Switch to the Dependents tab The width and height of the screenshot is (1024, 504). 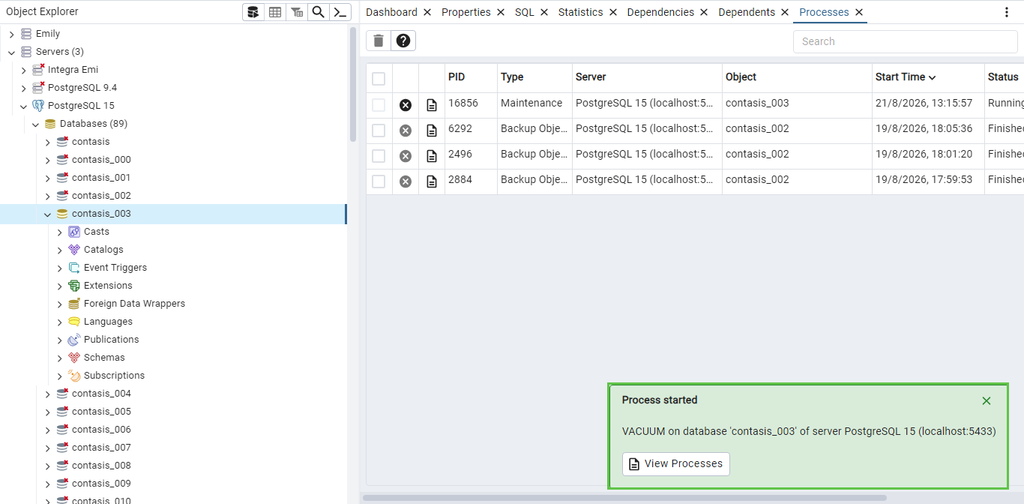(746, 12)
